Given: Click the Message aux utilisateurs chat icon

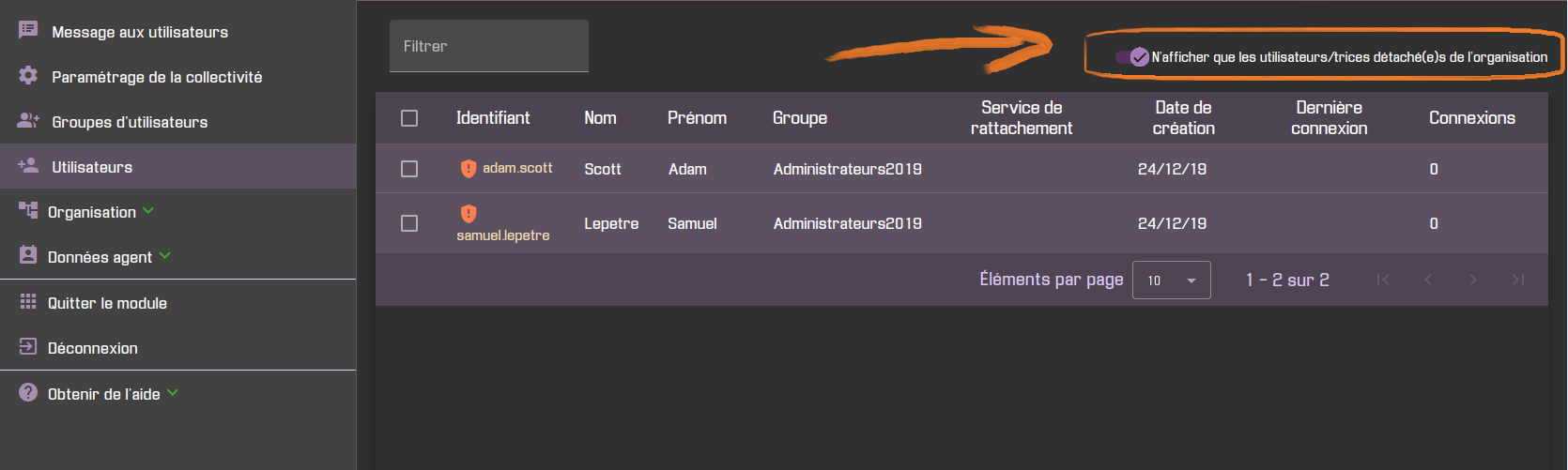Looking at the screenshot, I should click(x=28, y=30).
